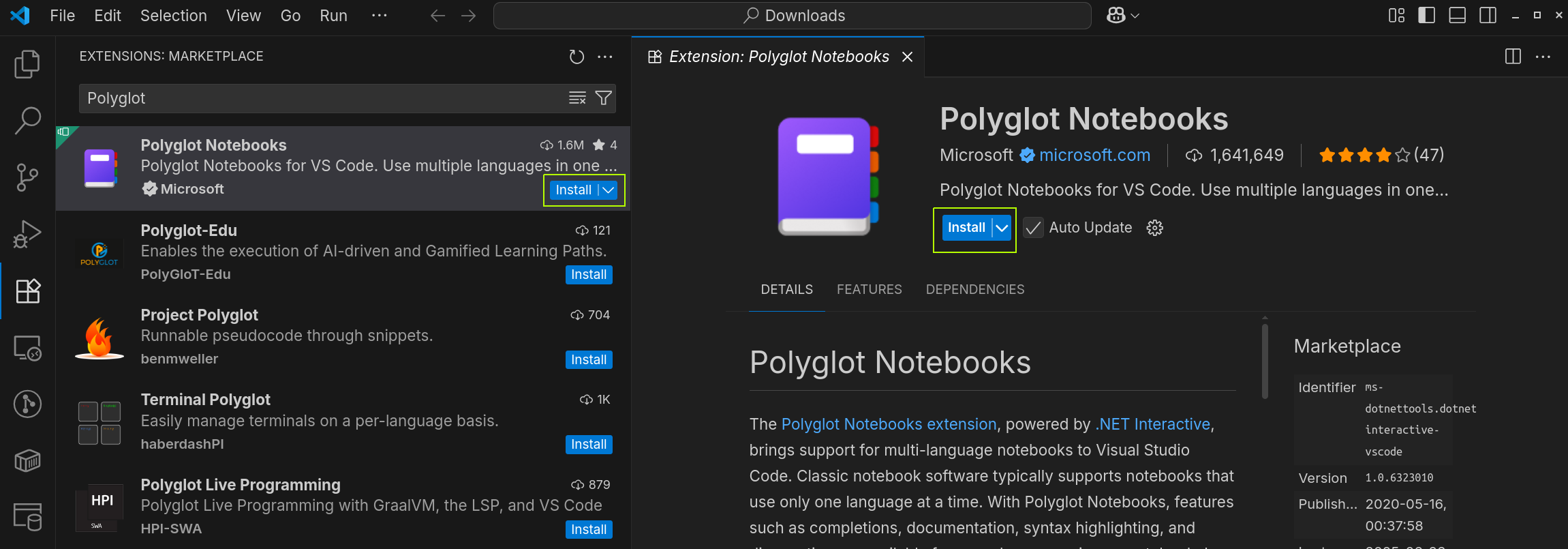Open the Edit menu
This screenshot has height=549, width=1568.
click(108, 16)
